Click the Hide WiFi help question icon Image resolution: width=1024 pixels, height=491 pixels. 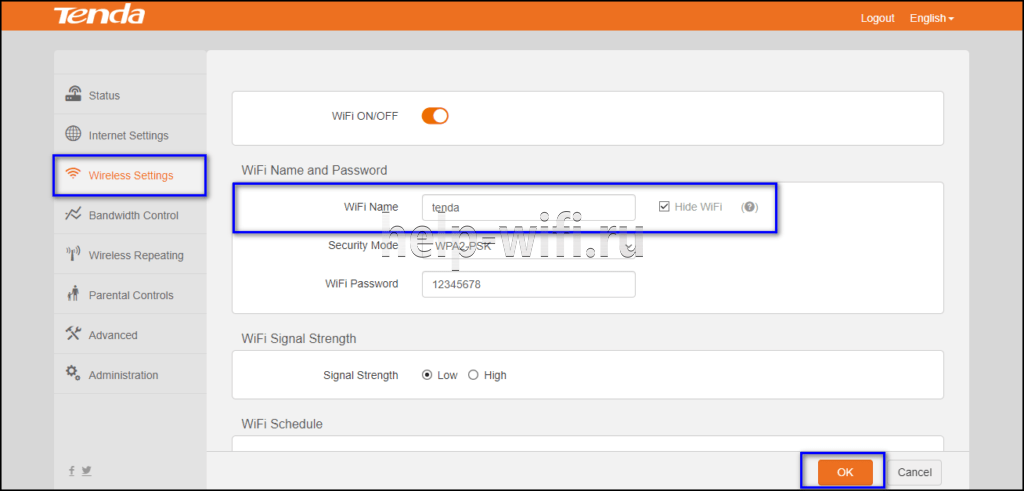(750, 207)
